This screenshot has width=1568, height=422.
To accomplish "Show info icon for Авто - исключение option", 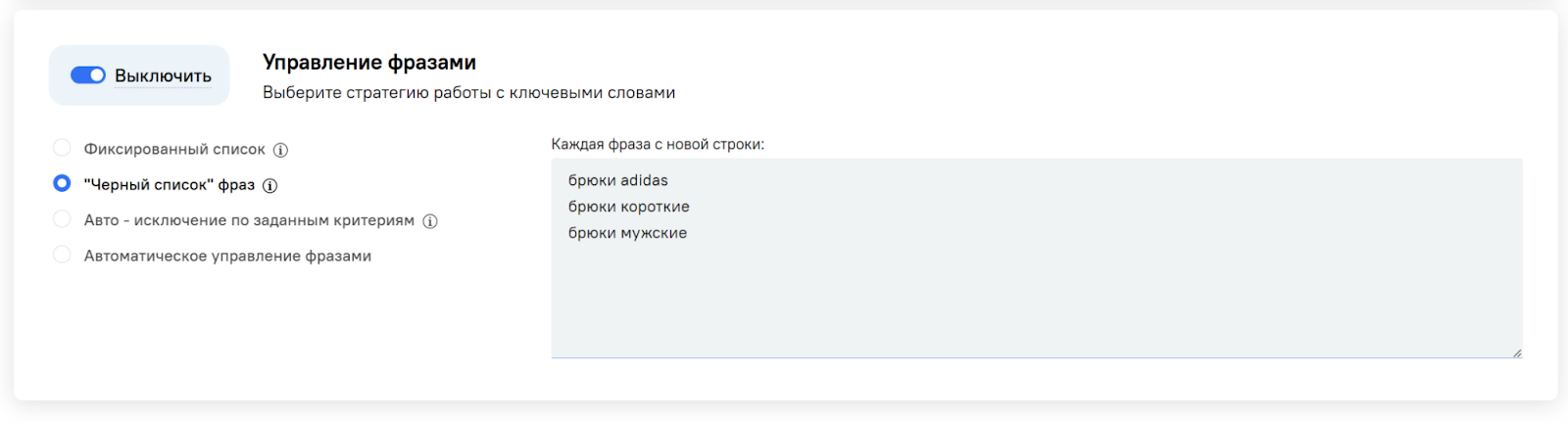I will point(430,221).
